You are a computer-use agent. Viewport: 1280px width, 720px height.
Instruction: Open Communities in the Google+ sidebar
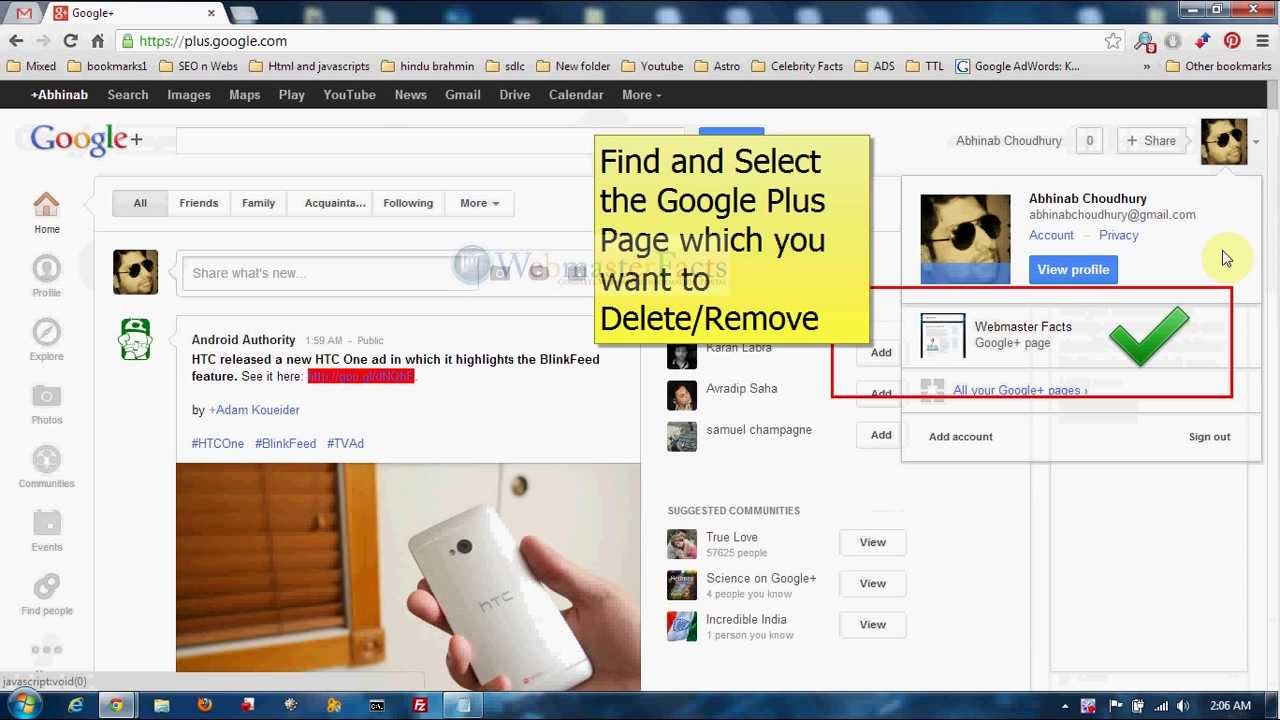(x=46, y=467)
